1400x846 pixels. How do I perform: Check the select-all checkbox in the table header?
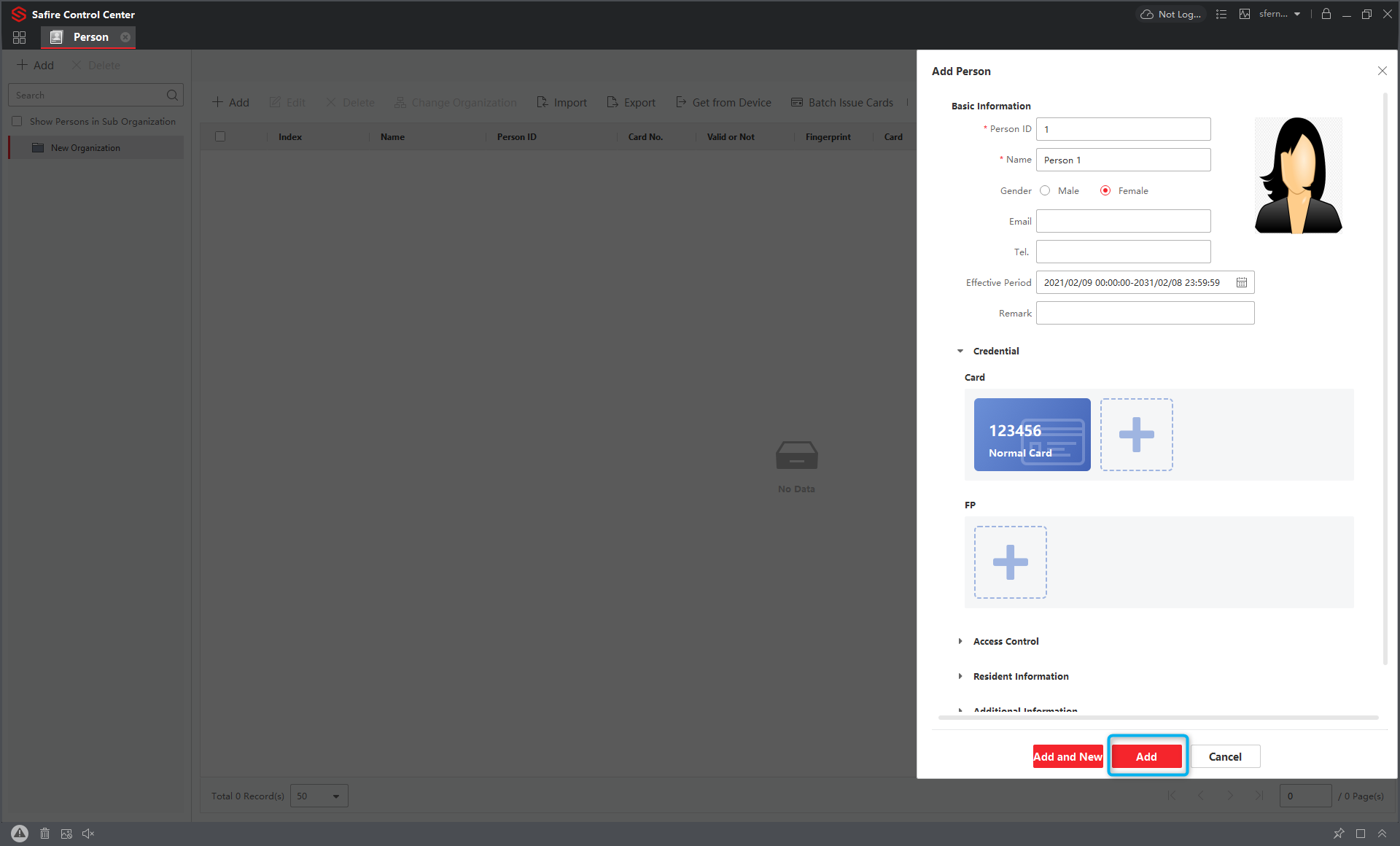[x=220, y=136]
